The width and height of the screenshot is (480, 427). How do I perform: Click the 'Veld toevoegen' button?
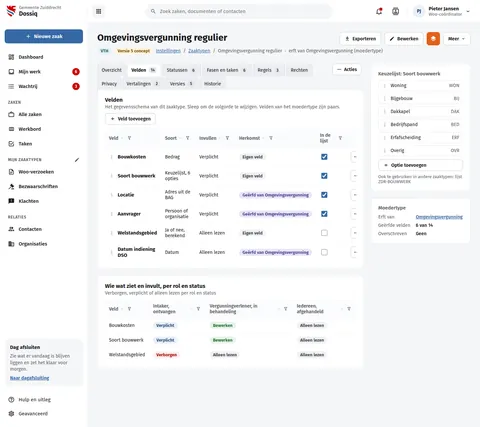(x=130, y=119)
